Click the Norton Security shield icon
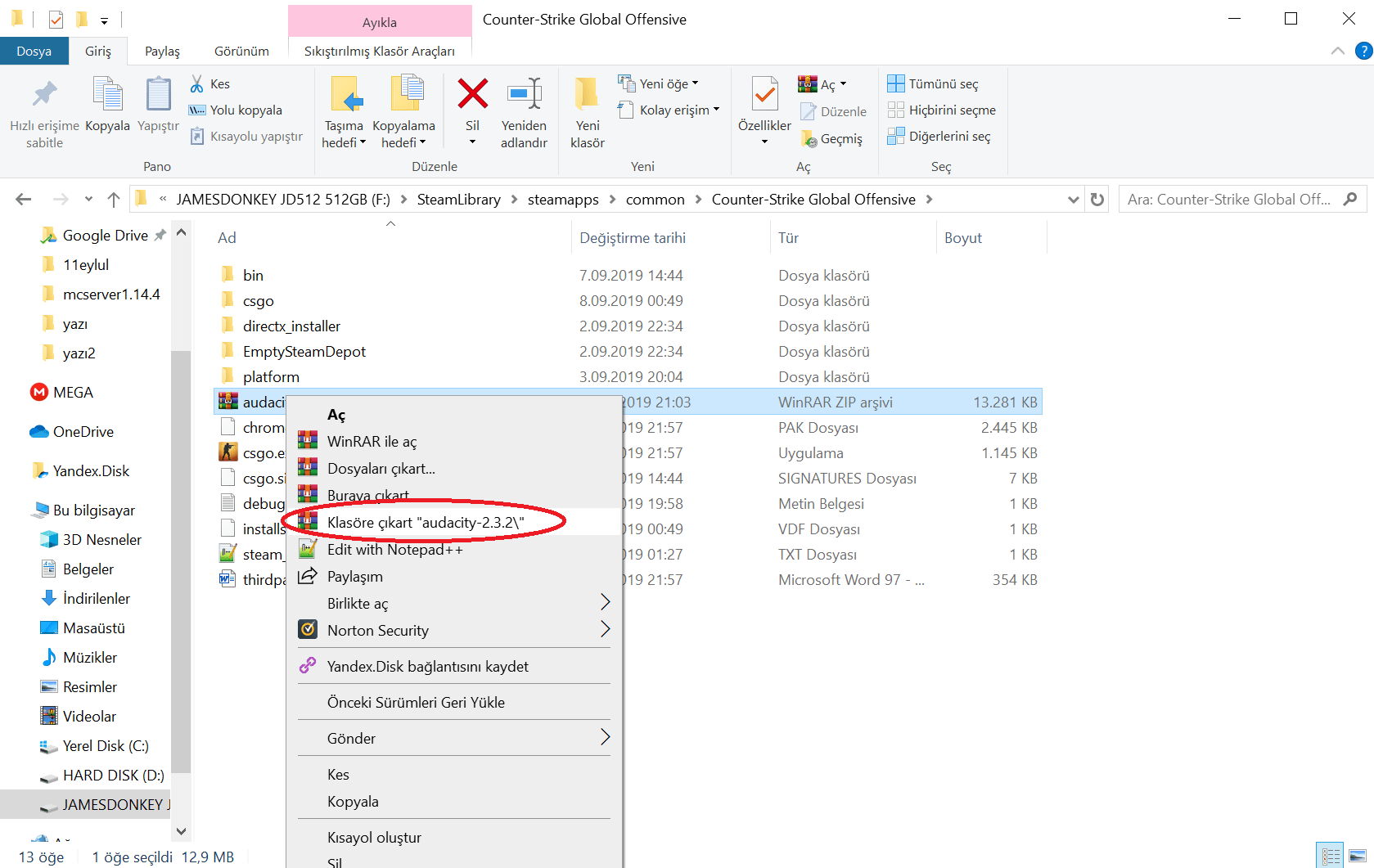The width and height of the screenshot is (1374, 868). (307, 629)
